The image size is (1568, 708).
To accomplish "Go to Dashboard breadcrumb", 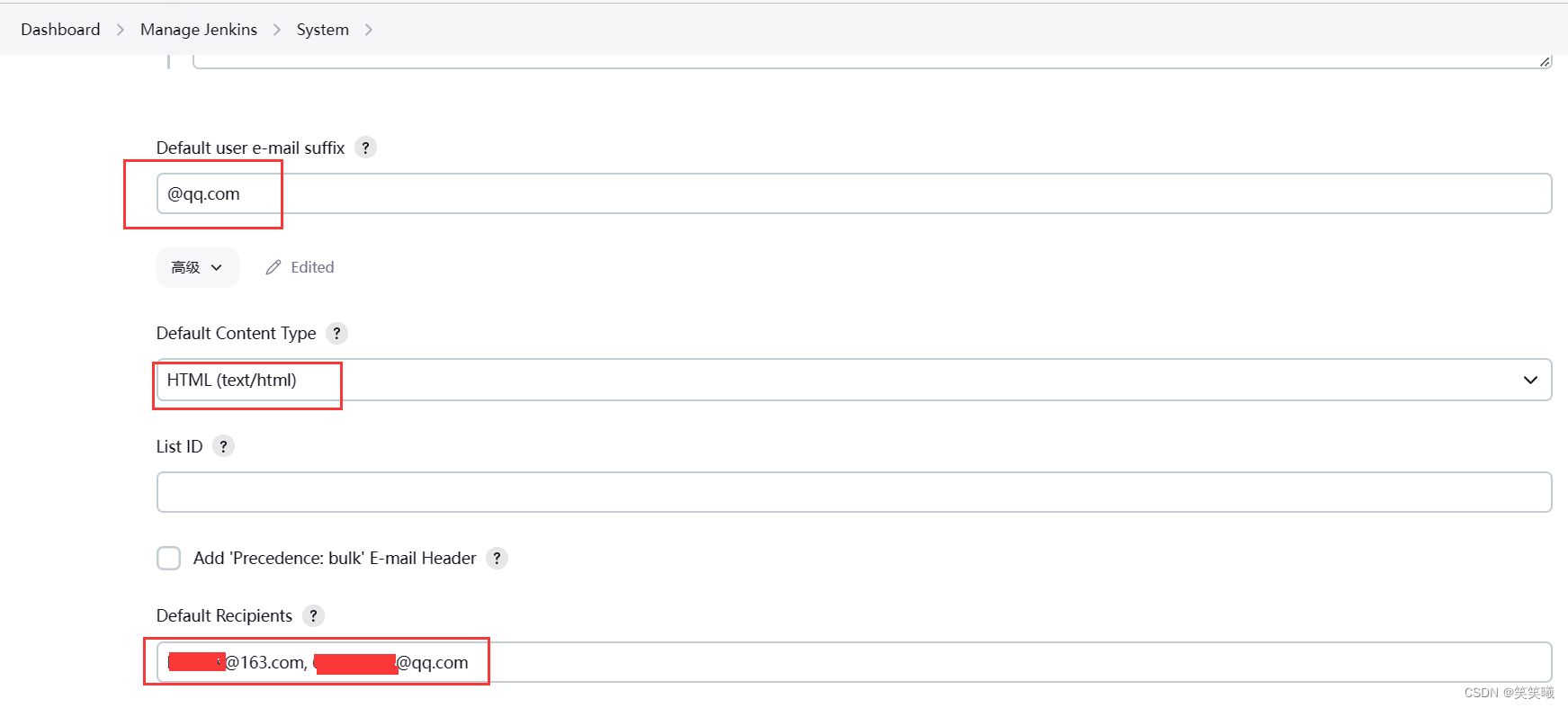I will click(x=60, y=30).
